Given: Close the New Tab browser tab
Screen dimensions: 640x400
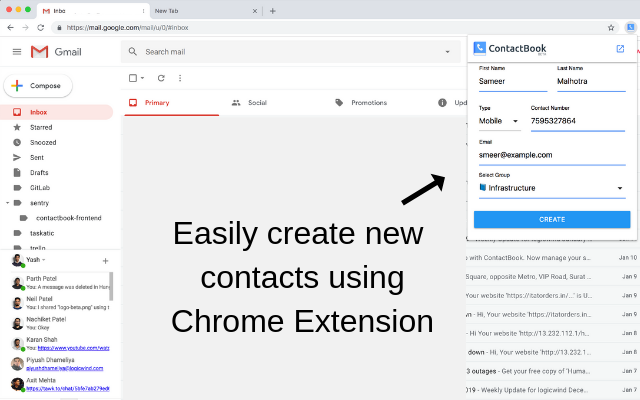Looking at the screenshot, I should tap(255, 11).
